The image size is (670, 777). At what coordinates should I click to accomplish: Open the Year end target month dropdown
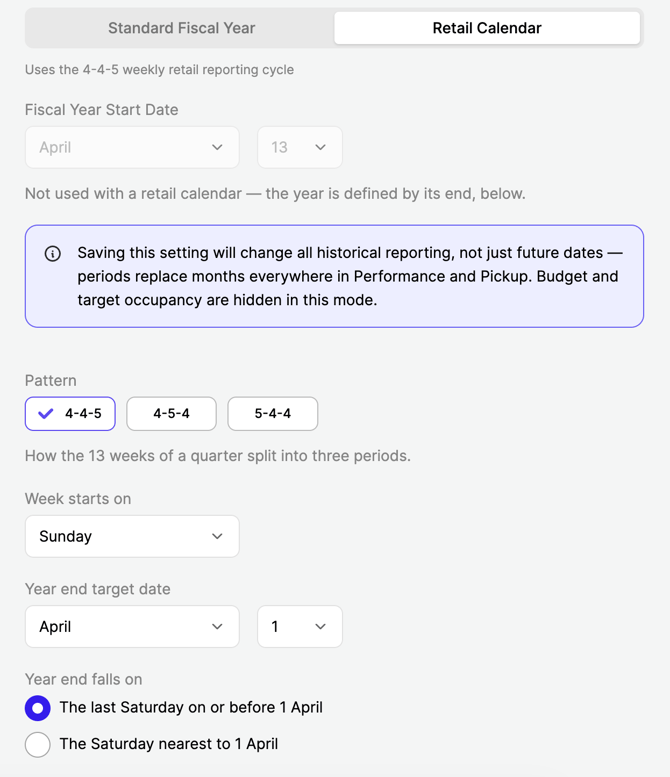(132, 626)
